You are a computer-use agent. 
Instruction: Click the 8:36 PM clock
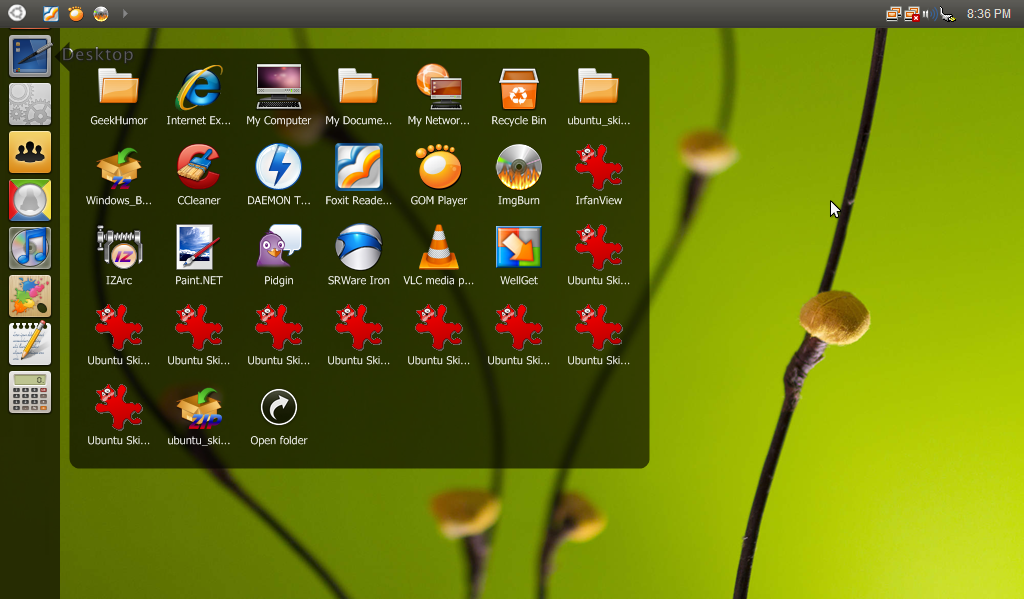988,14
